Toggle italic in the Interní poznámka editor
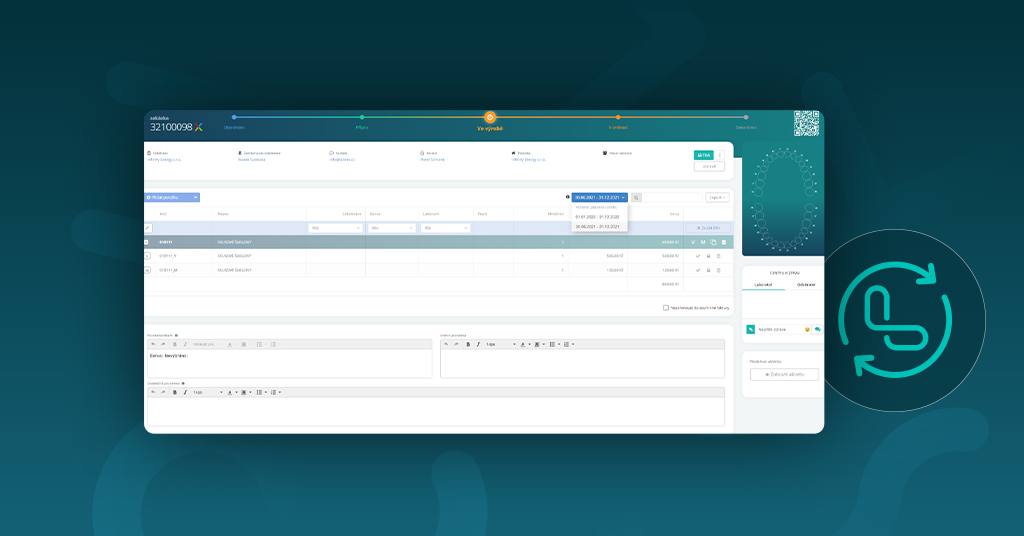This screenshot has height=536, width=1024. [x=478, y=344]
